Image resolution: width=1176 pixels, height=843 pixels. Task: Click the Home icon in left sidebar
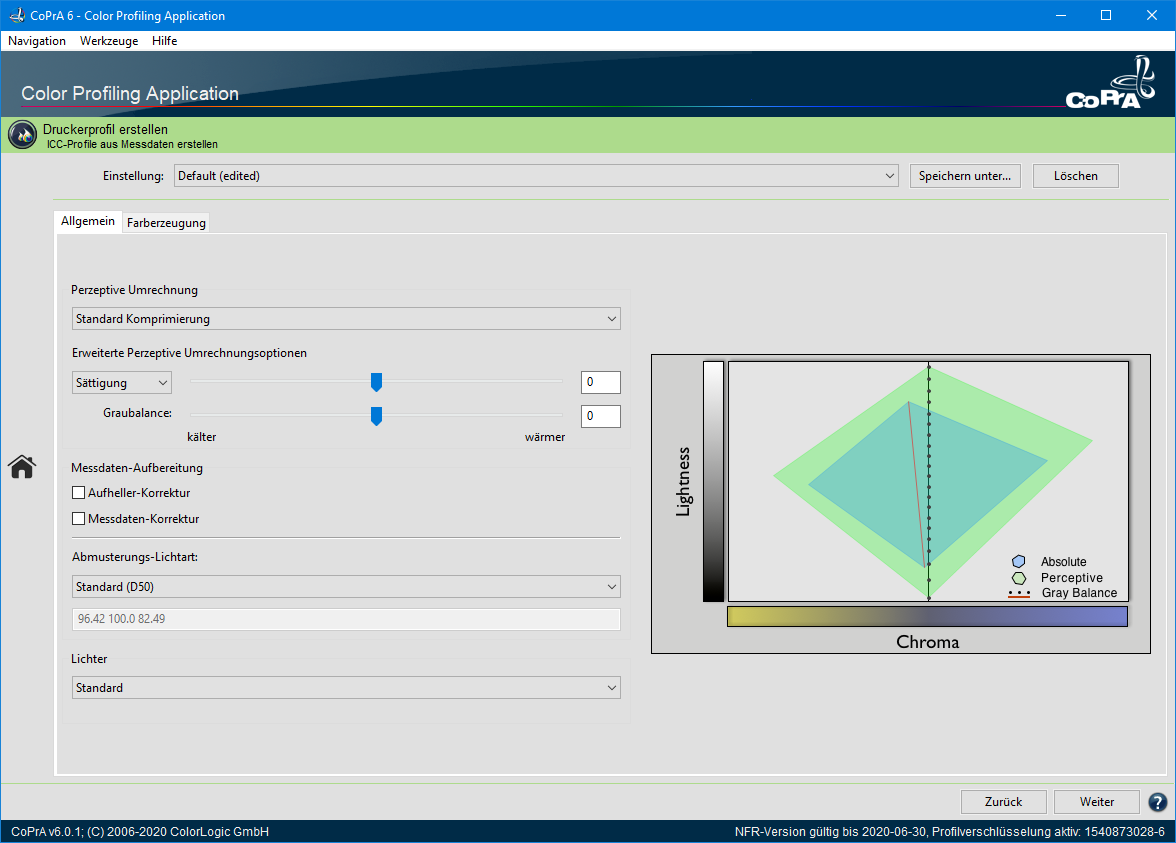point(22,466)
